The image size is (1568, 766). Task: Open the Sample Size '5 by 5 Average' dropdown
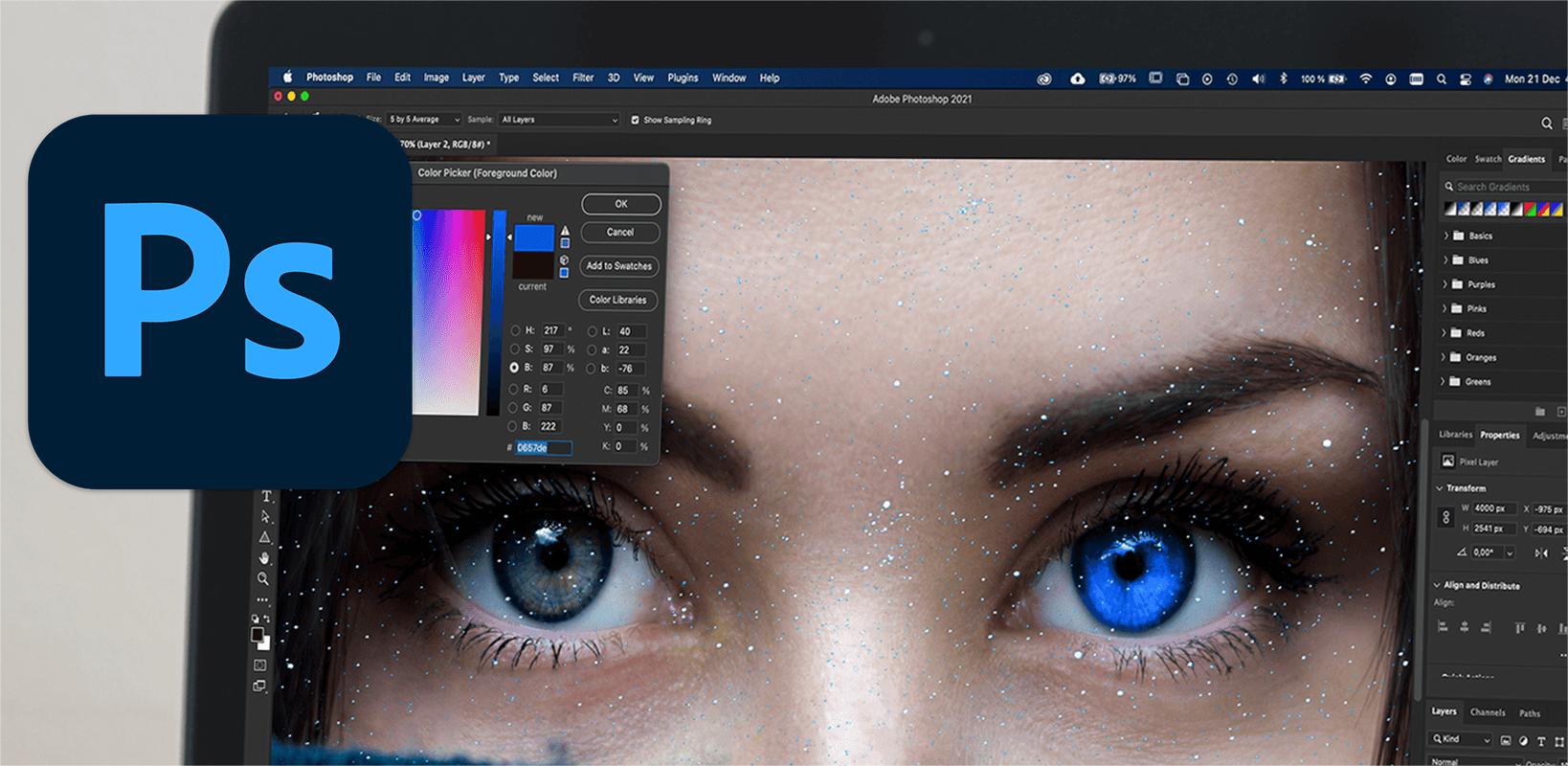(424, 120)
